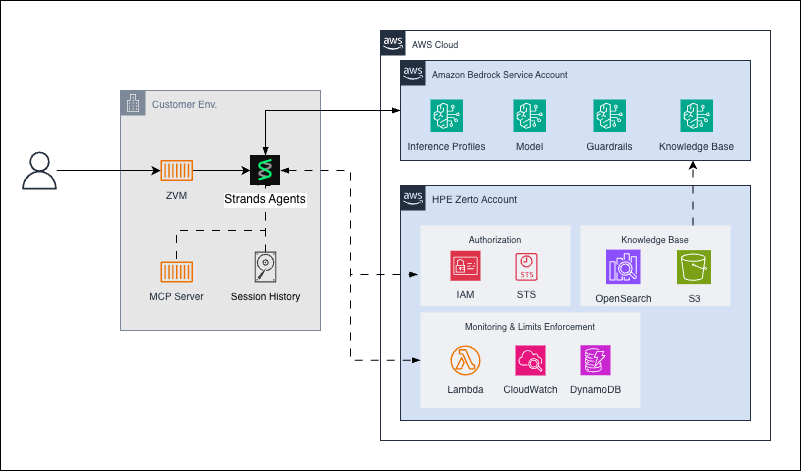This screenshot has height=471, width=801.
Task: Click AWS logo of HPE Zerto Account
Action: click(x=413, y=198)
